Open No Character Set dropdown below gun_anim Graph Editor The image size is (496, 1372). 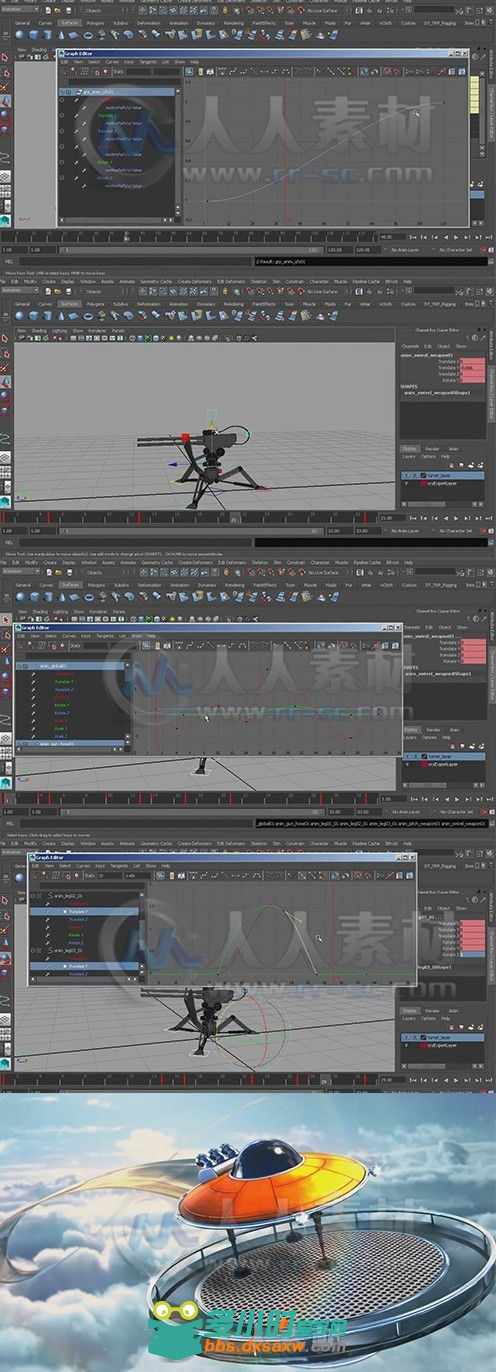coord(458,250)
